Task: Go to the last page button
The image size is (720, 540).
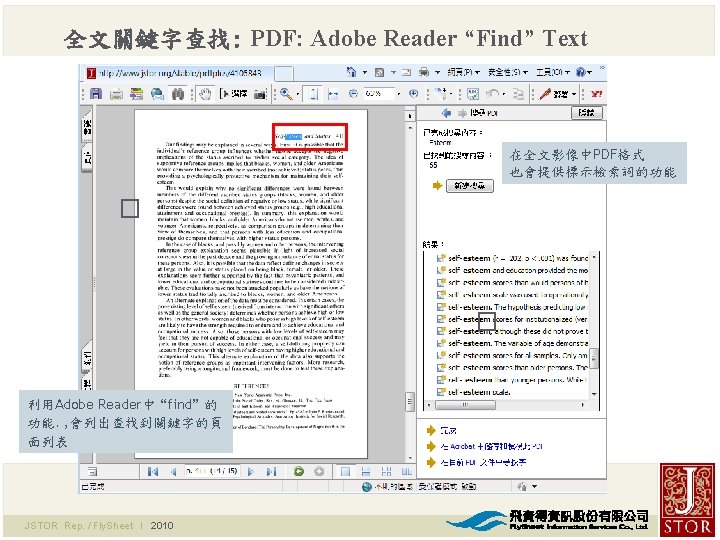Action: 271,472
